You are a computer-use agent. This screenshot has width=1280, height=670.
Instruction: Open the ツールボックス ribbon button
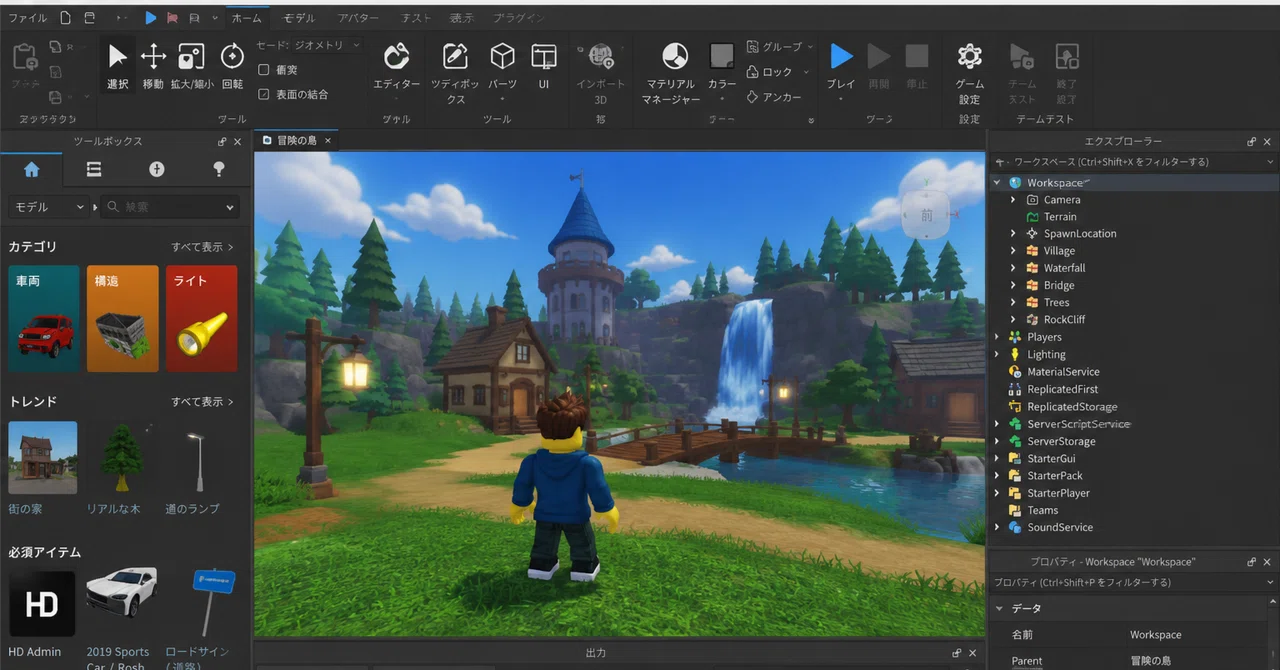pyautogui.click(x=455, y=72)
